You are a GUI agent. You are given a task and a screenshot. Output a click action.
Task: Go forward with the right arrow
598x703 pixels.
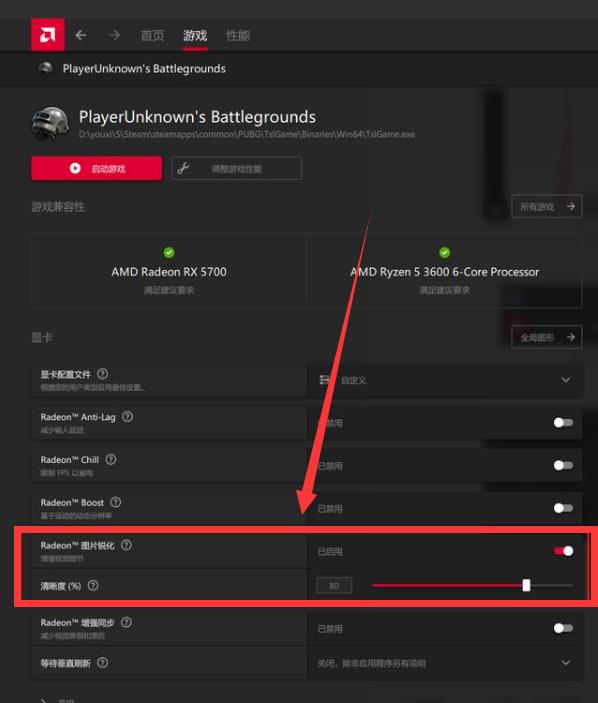point(115,35)
